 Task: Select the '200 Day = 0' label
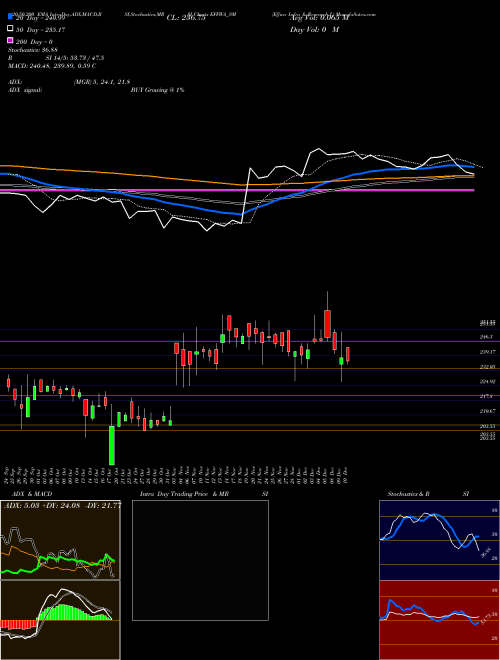pos(35,42)
